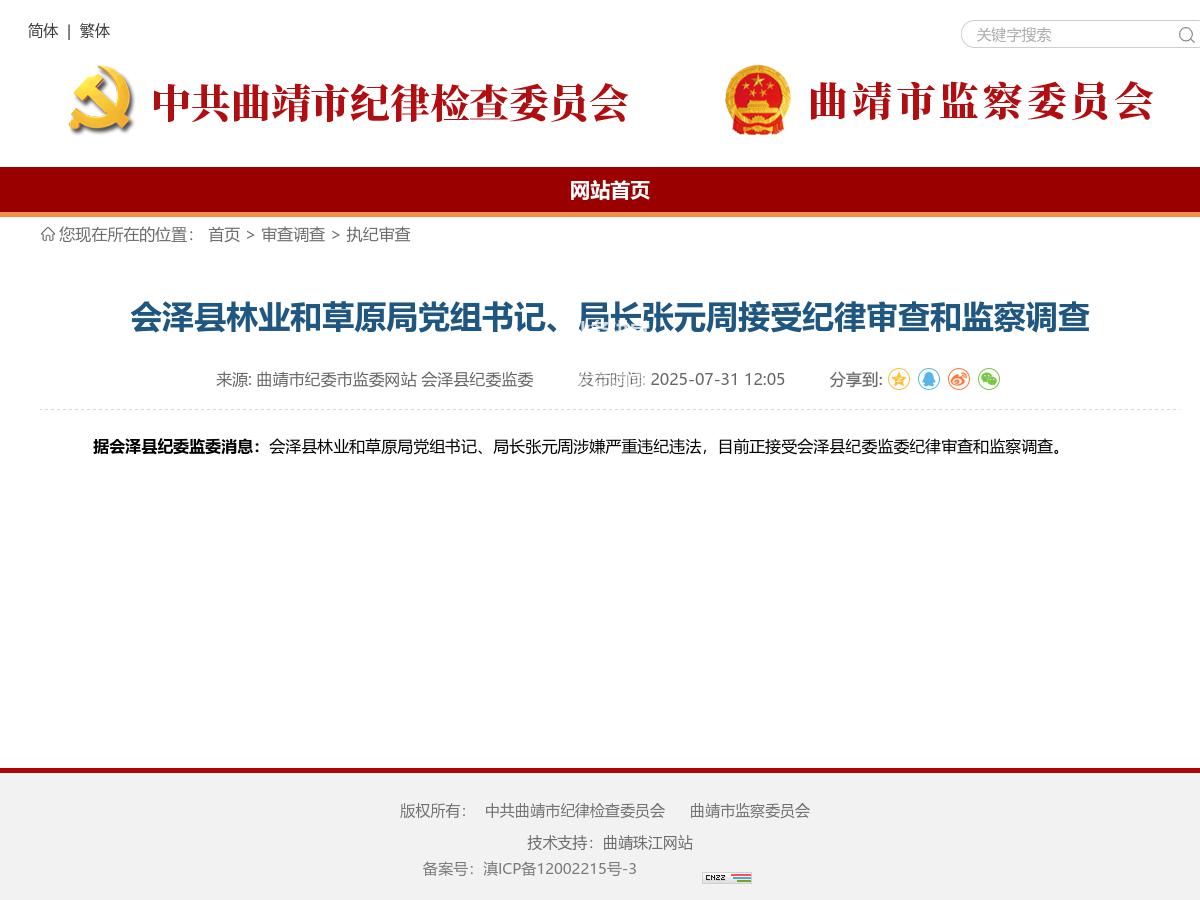Click the home icon in the breadcrumb bar
The image size is (1200, 900).
[46, 234]
